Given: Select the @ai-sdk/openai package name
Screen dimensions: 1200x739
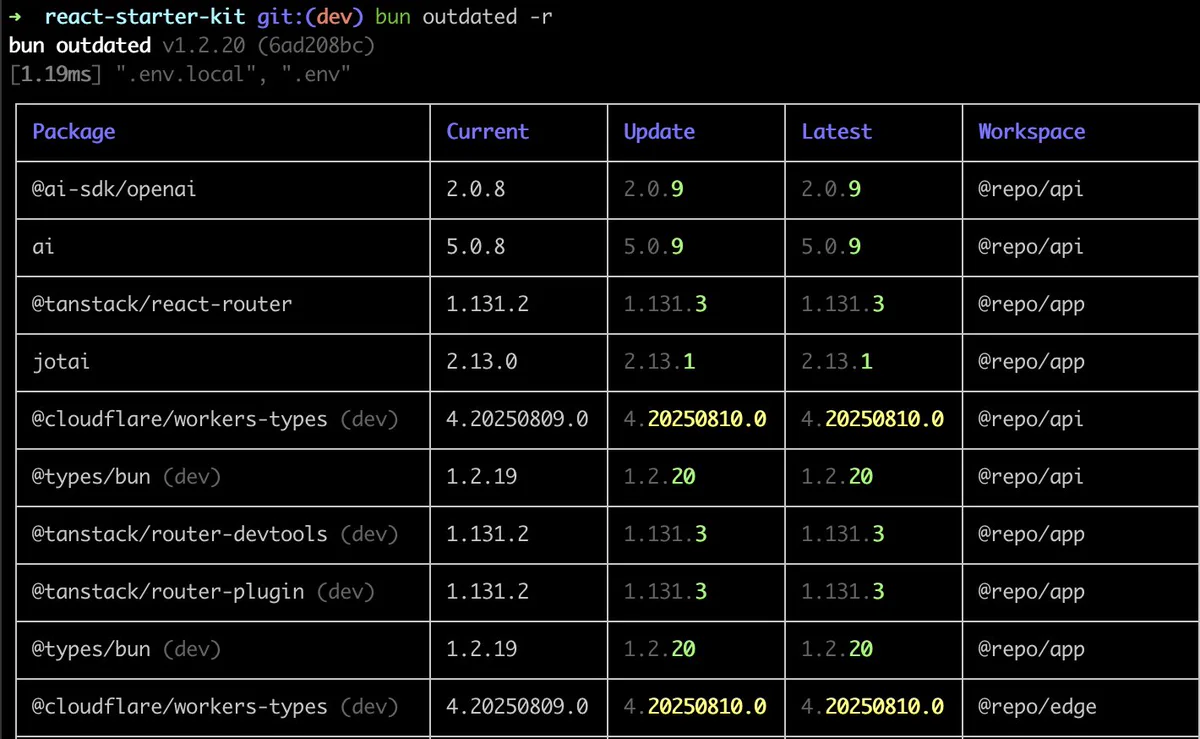Looking at the screenshot, I should point(114,189).
